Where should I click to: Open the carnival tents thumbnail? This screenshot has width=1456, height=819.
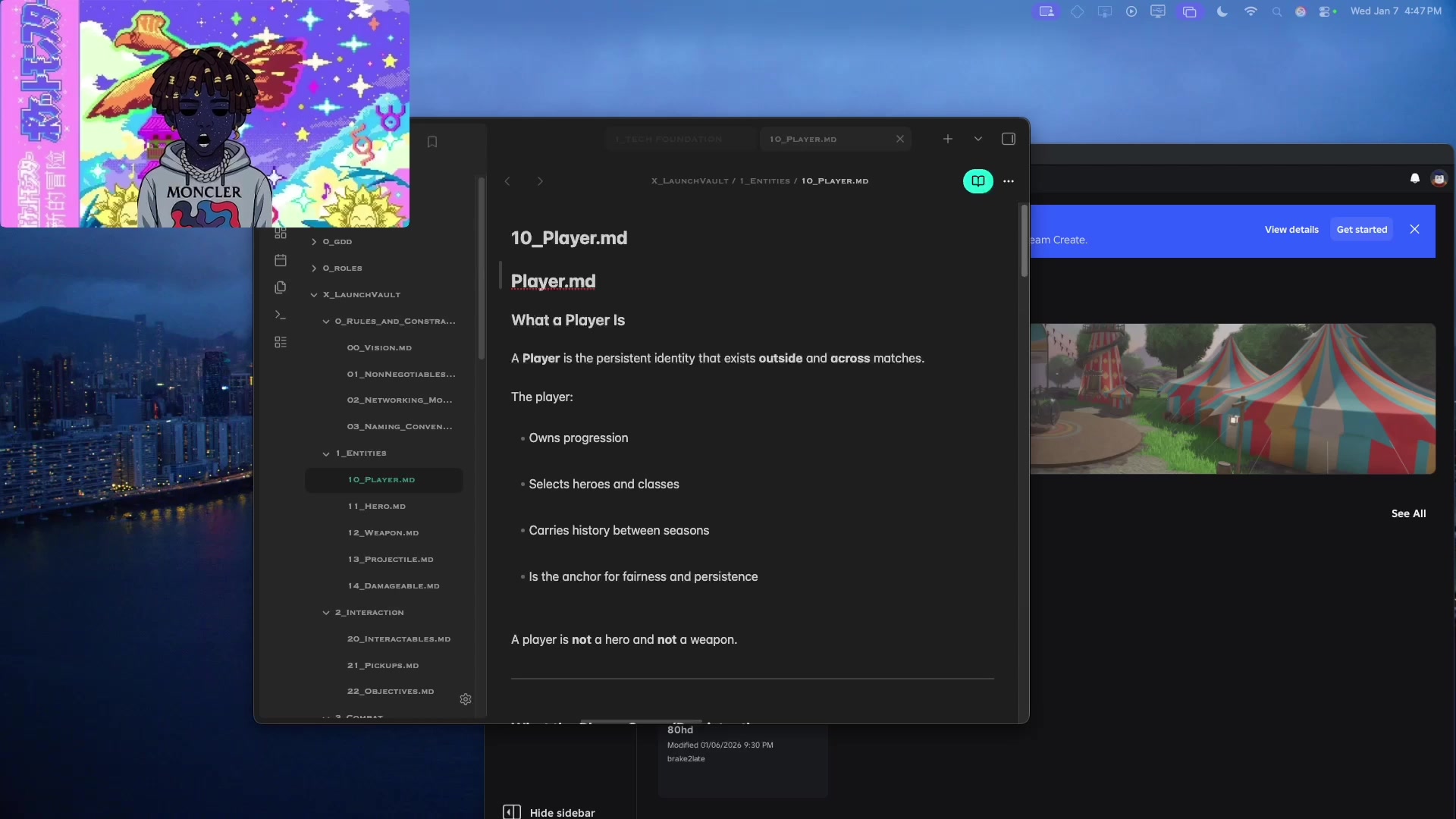tap(1233, 399)
